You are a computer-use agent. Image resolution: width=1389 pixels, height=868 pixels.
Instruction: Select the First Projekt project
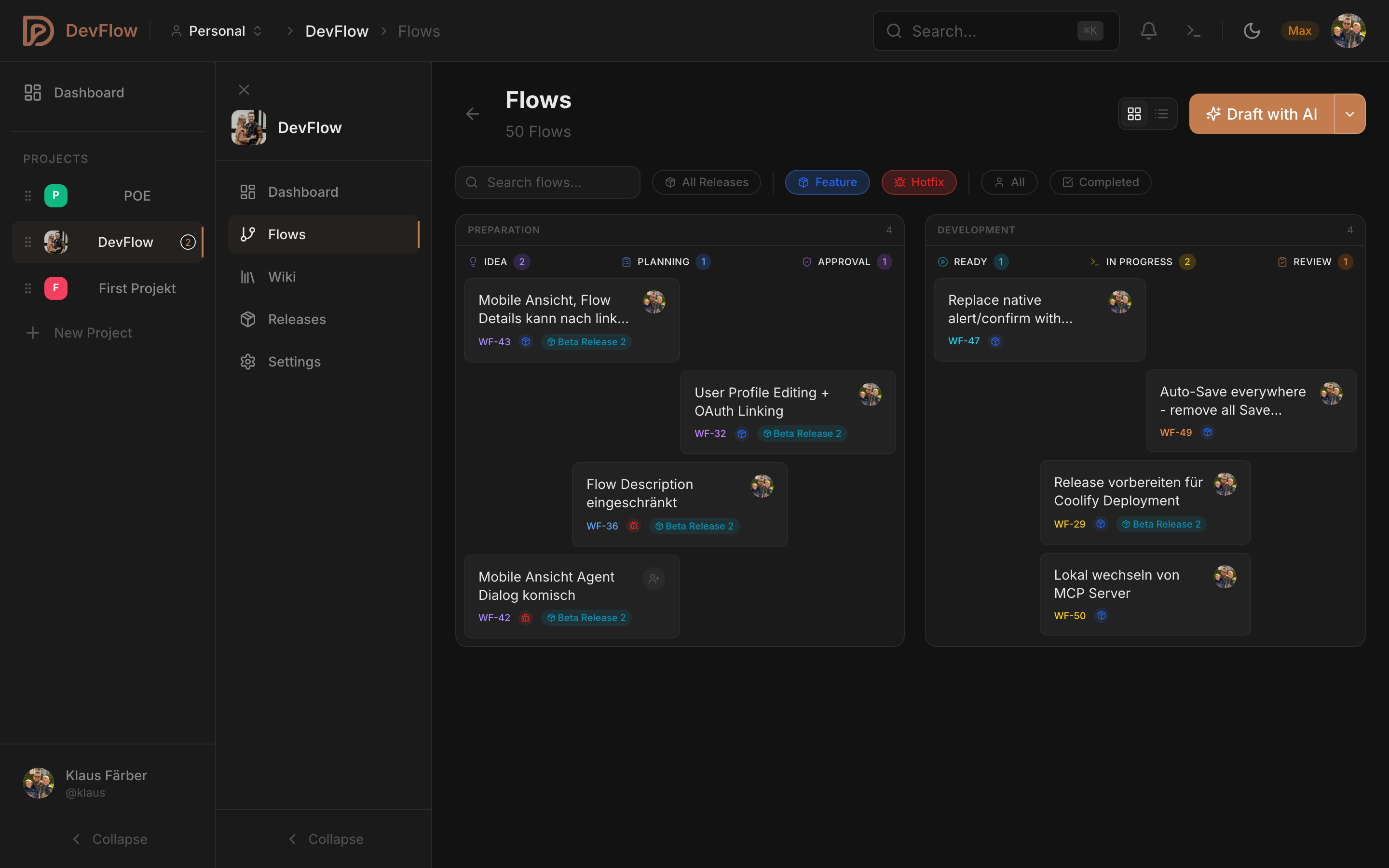(108, 288)
